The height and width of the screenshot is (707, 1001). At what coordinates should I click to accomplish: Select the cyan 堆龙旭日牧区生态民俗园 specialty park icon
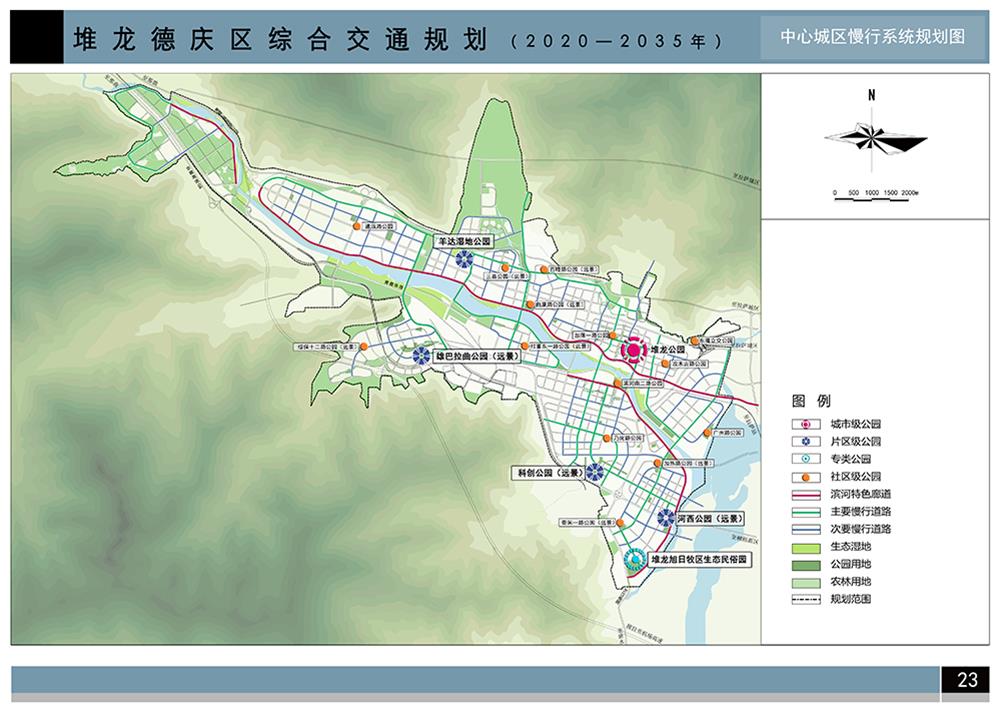pos(635,559)
